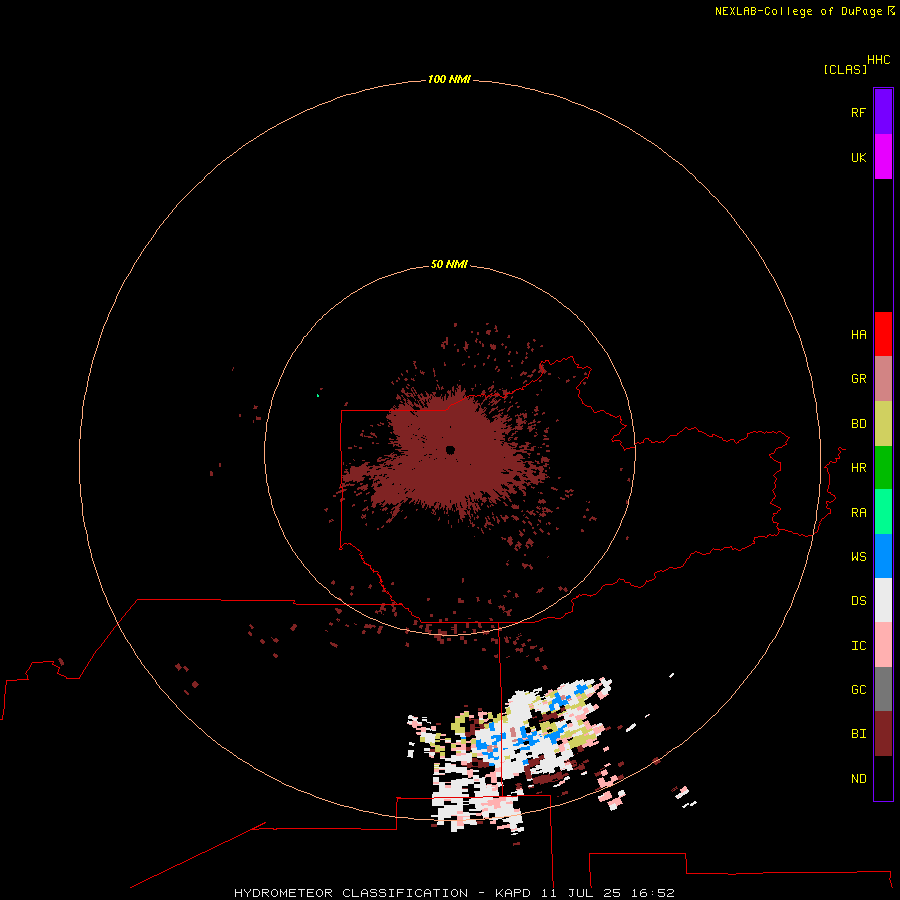Click the BD legend label
The width and height of the screenshot is (900, 900).
858,424
